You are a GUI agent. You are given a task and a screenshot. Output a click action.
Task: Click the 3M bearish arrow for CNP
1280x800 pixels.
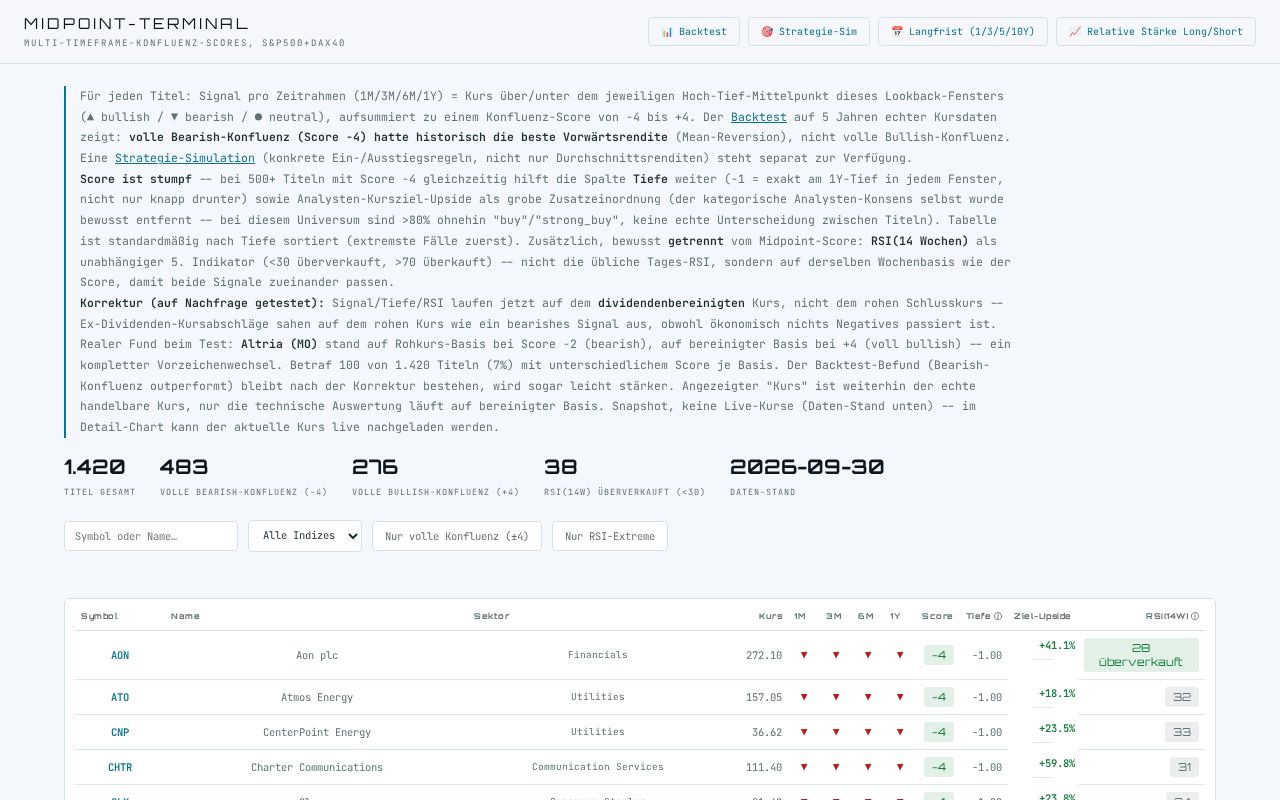pos(836,732)
